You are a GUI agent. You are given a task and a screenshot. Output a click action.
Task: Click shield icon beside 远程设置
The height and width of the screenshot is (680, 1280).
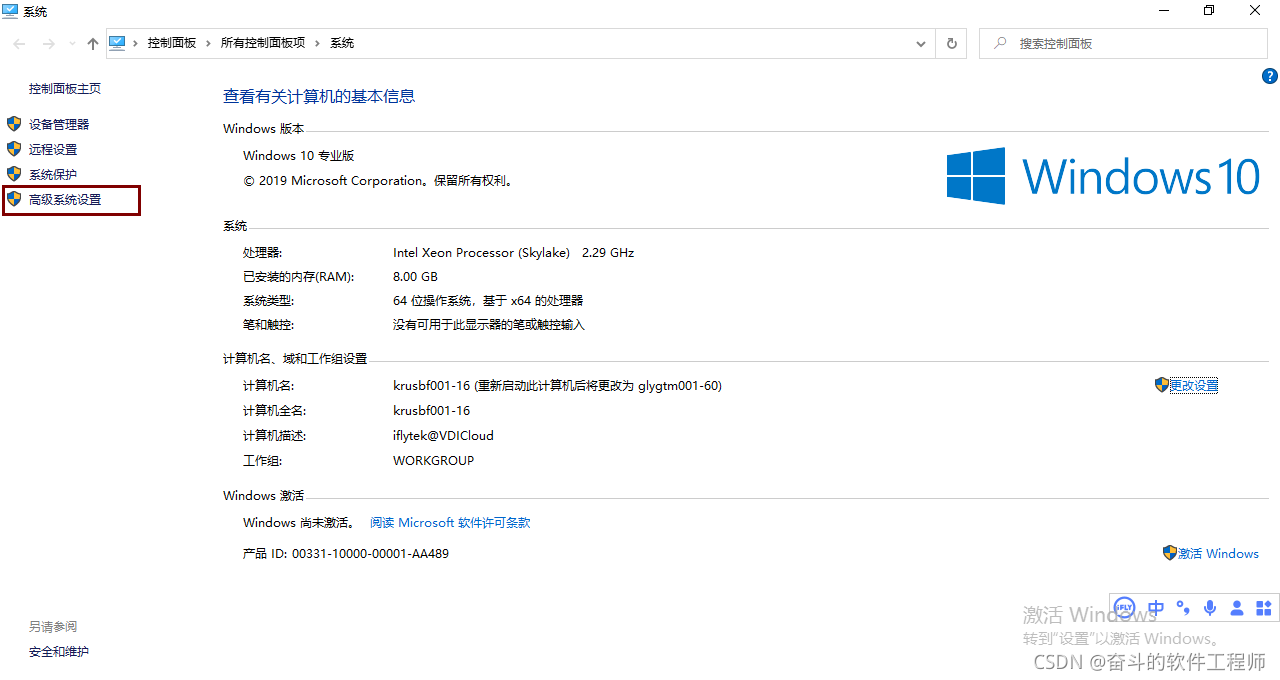click(14, 149)
